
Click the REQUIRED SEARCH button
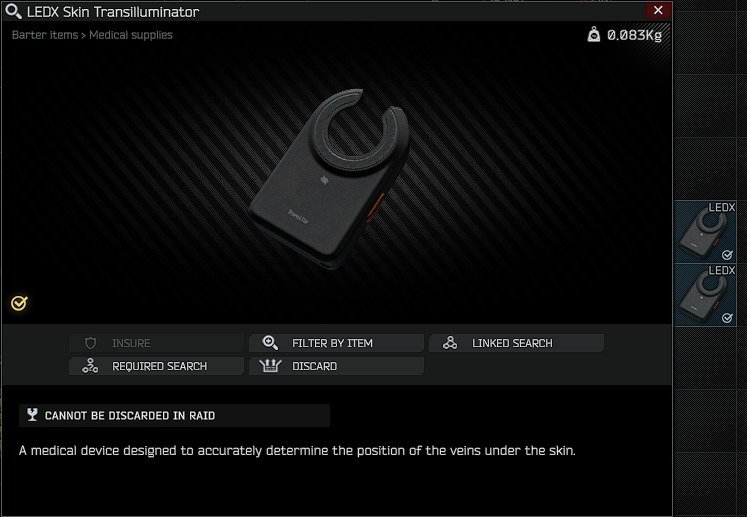156,366
